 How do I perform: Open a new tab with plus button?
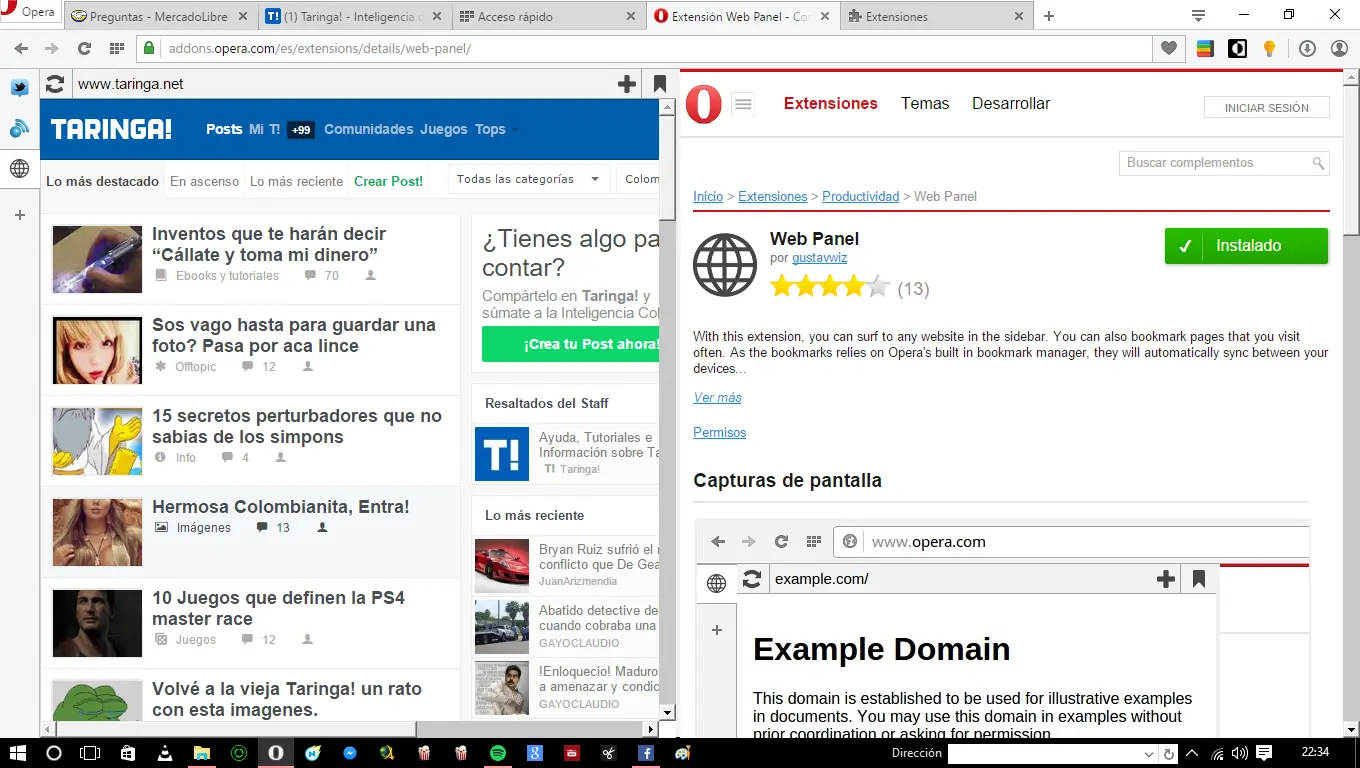pos(1049,16)
